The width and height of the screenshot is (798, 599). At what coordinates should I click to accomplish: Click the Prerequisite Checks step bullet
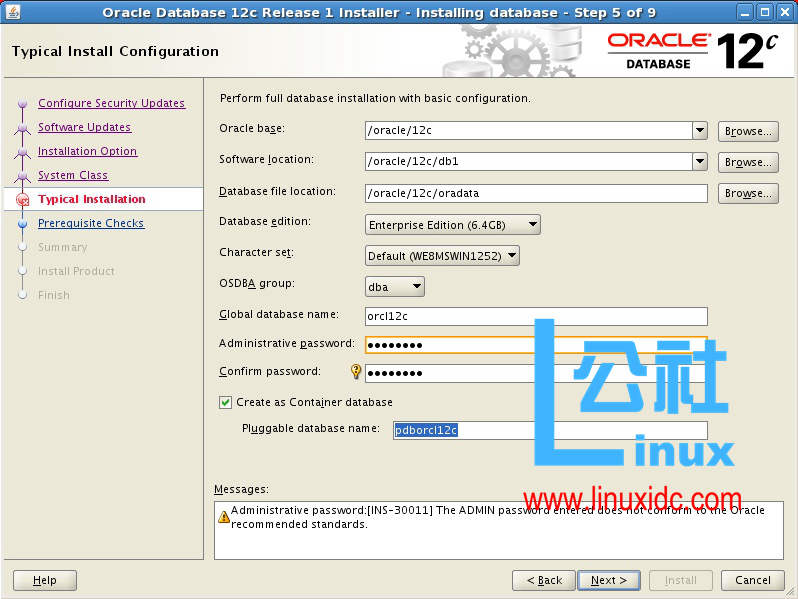[22, 223]
